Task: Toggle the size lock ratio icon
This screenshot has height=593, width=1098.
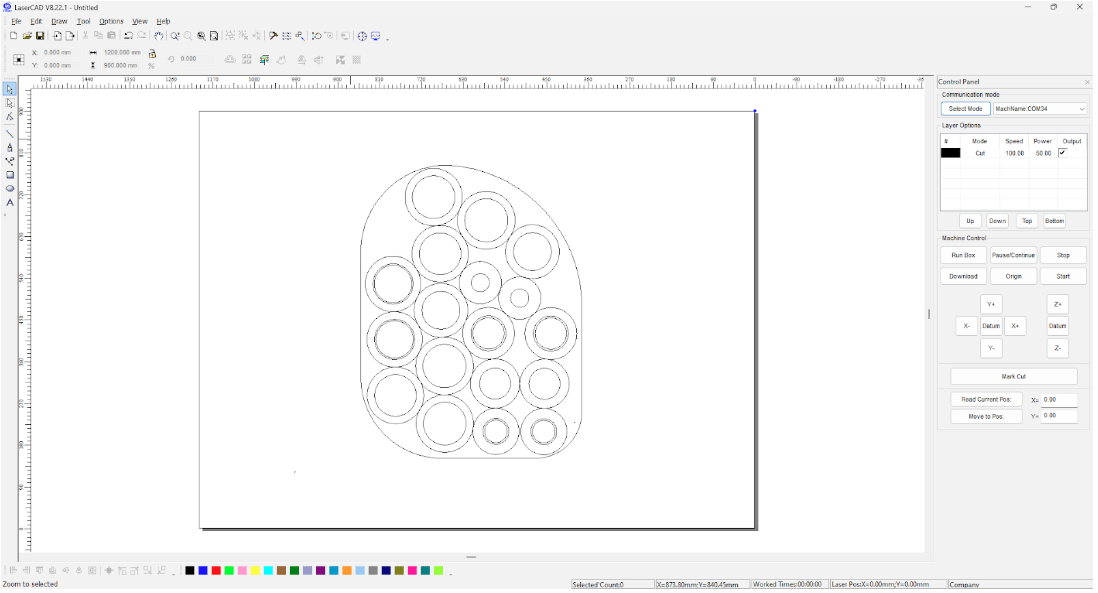Action: pyautogui.click(x=152, y=53)
